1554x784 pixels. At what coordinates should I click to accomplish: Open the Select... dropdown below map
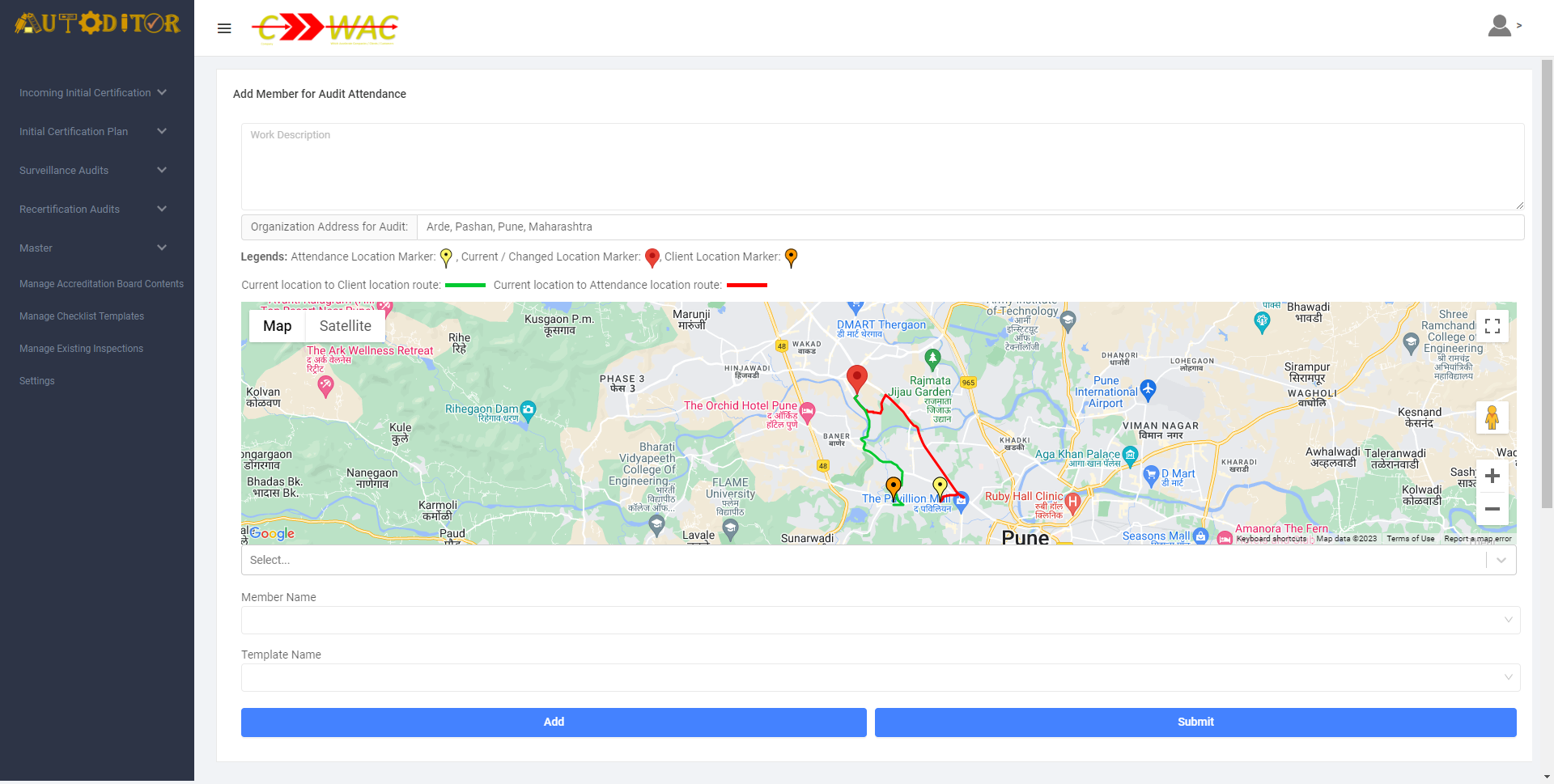878,560
